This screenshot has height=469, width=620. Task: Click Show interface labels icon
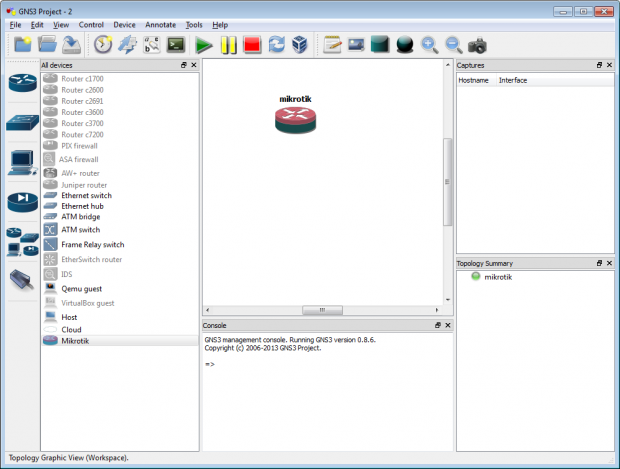click(x=127, y=44)
